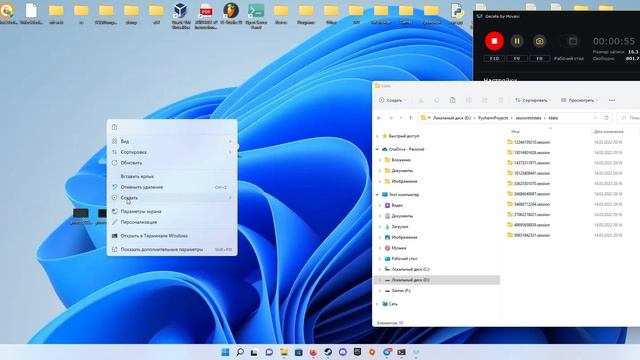Select Открыть в Терминале Windows
Image resolution: width=640 pixels, height=360 pixels.
[x=172, y=236]
